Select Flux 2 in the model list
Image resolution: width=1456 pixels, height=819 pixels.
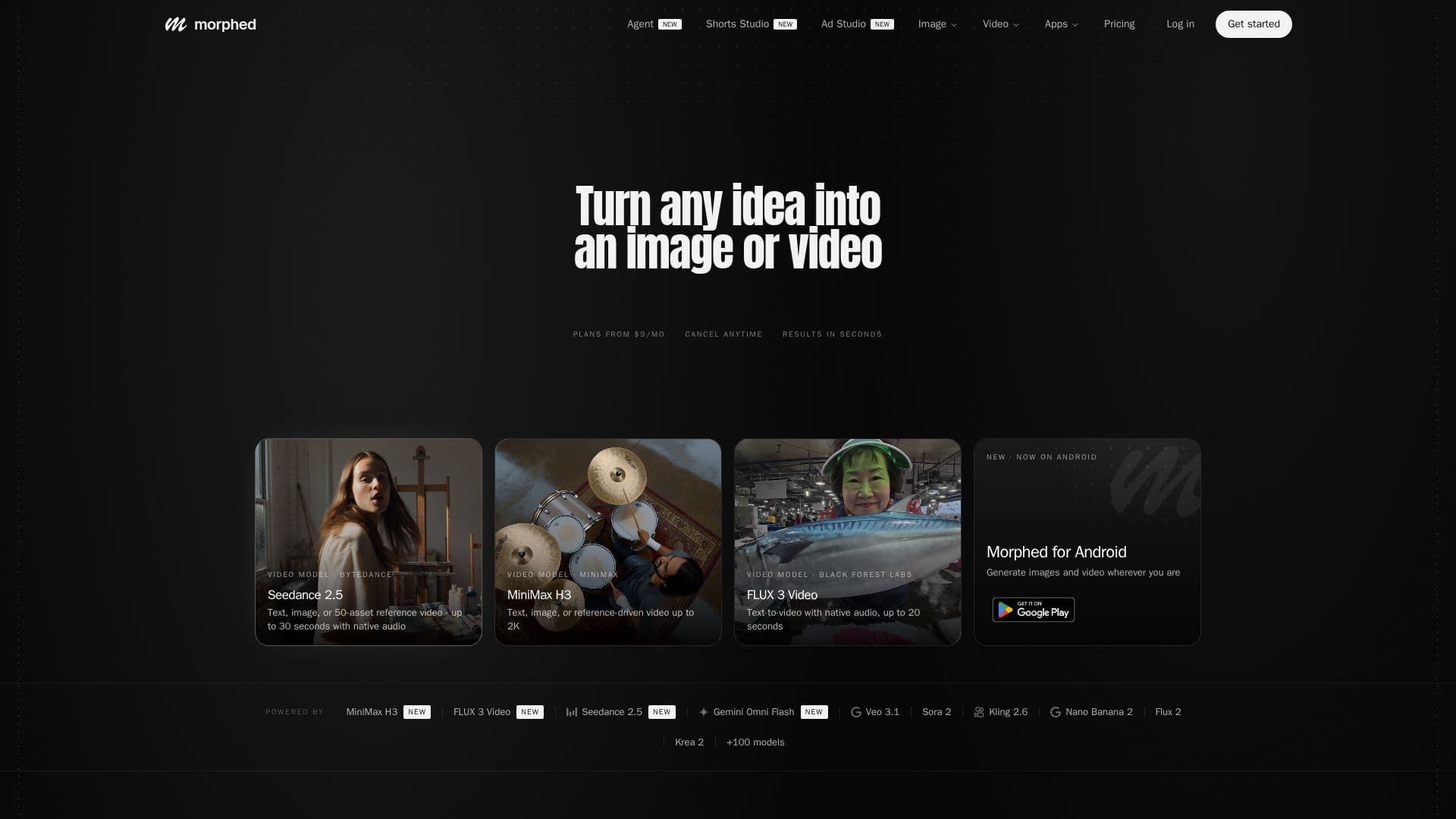tap(1168, 712)
